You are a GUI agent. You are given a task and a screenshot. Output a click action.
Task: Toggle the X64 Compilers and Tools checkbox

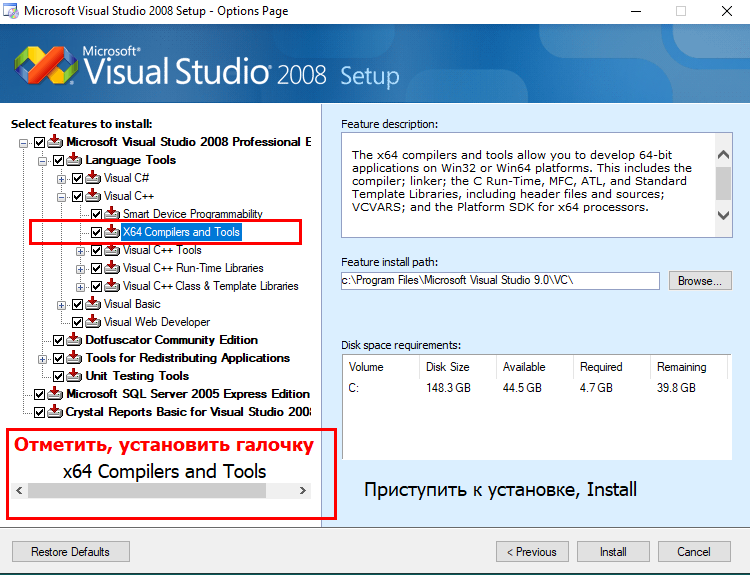[x=96, y=232]
